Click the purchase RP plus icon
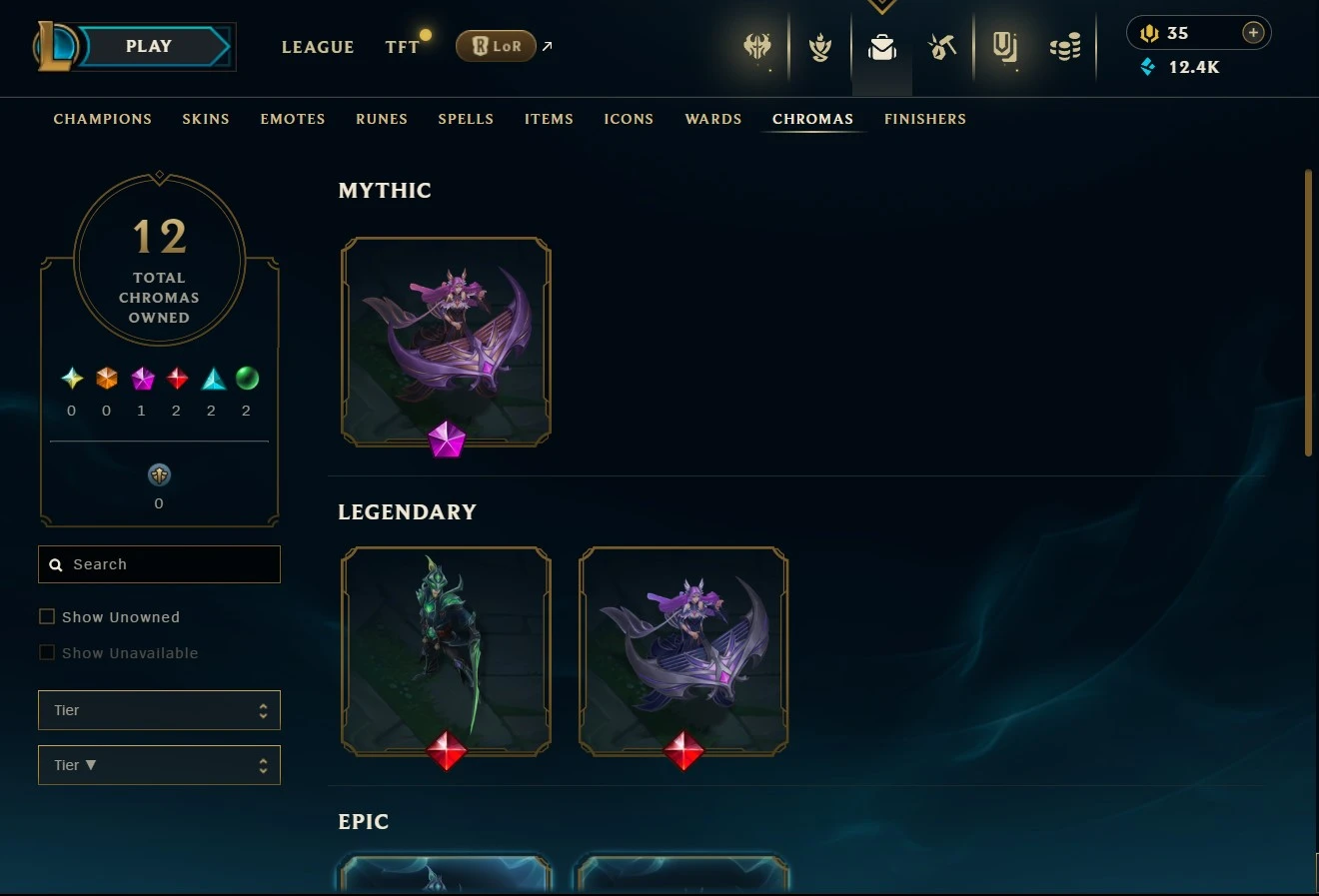Viewport: 1319px width, 896px height. pos(1253,33)
